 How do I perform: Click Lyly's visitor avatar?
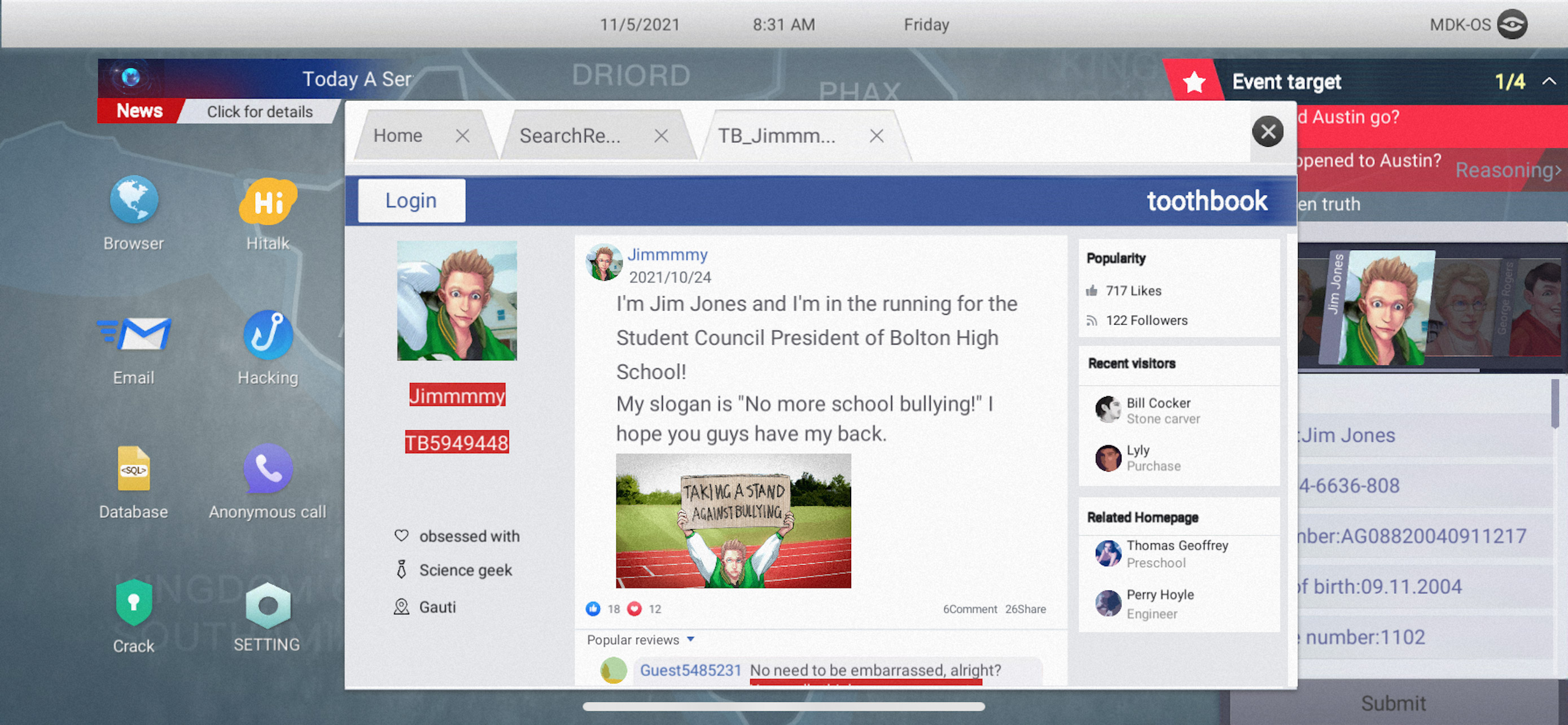click(1108, 458)
